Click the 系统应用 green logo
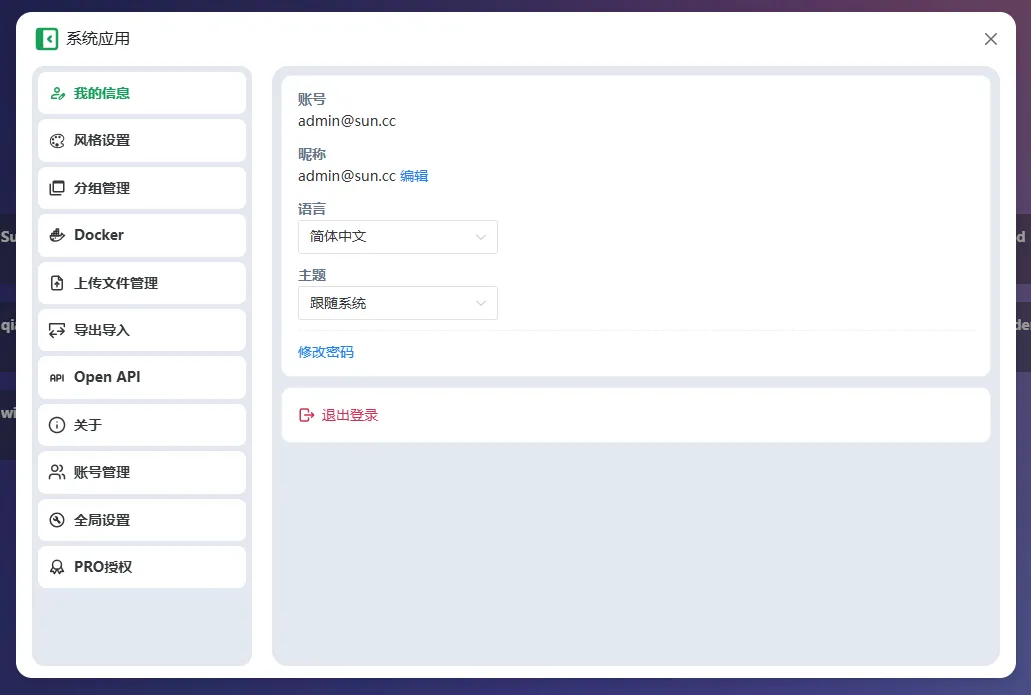The image size is (1031, 695). pos(45,38)
